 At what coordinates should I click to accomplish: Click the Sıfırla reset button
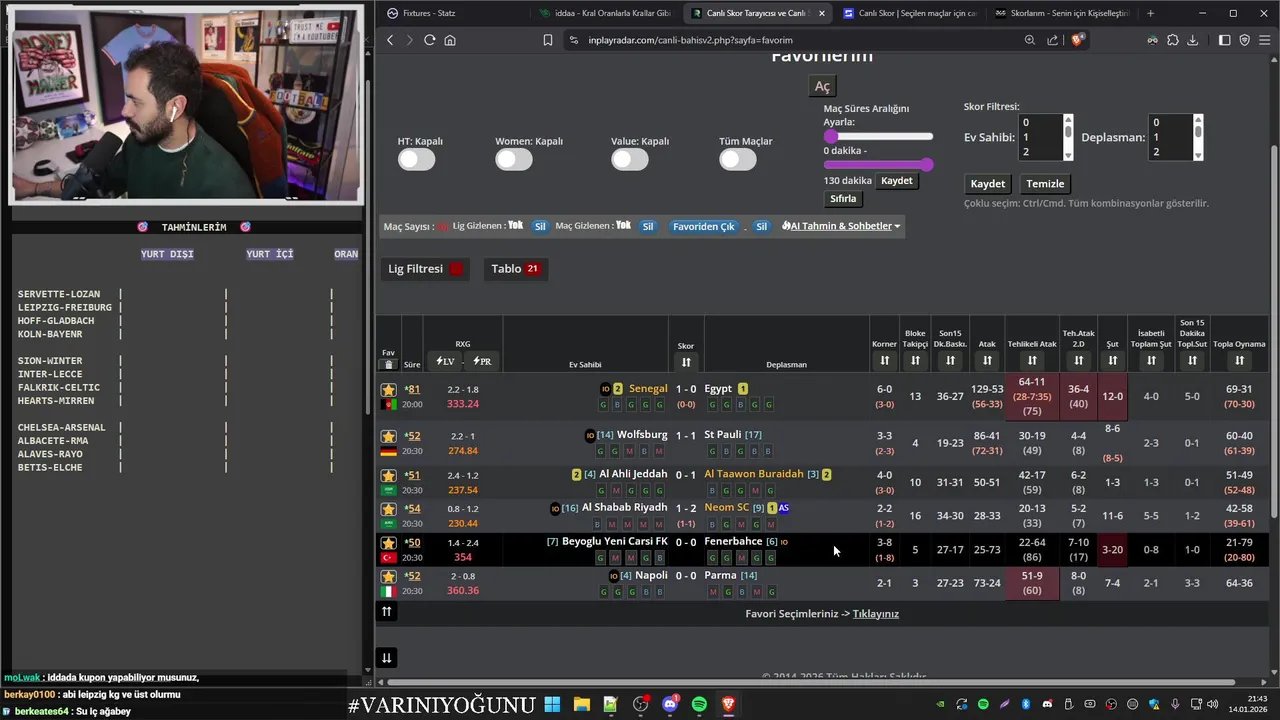pos(843,199)
